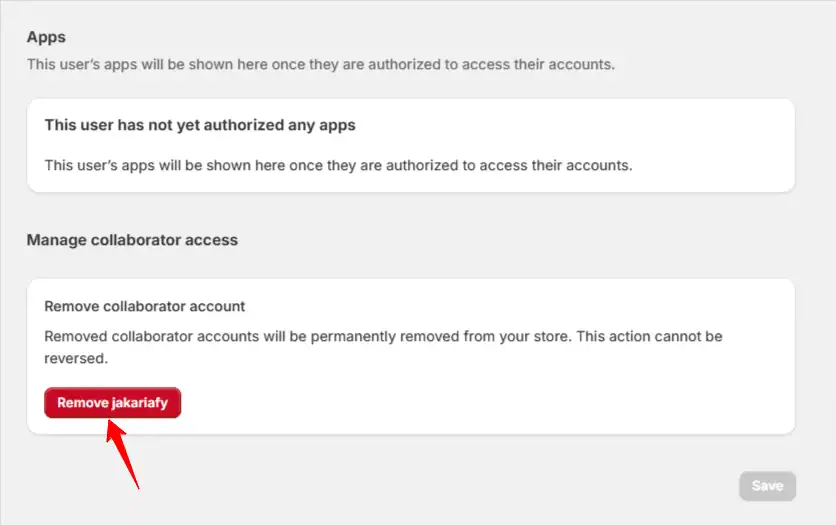Click the Remove collaborator account title

(144, 306)
